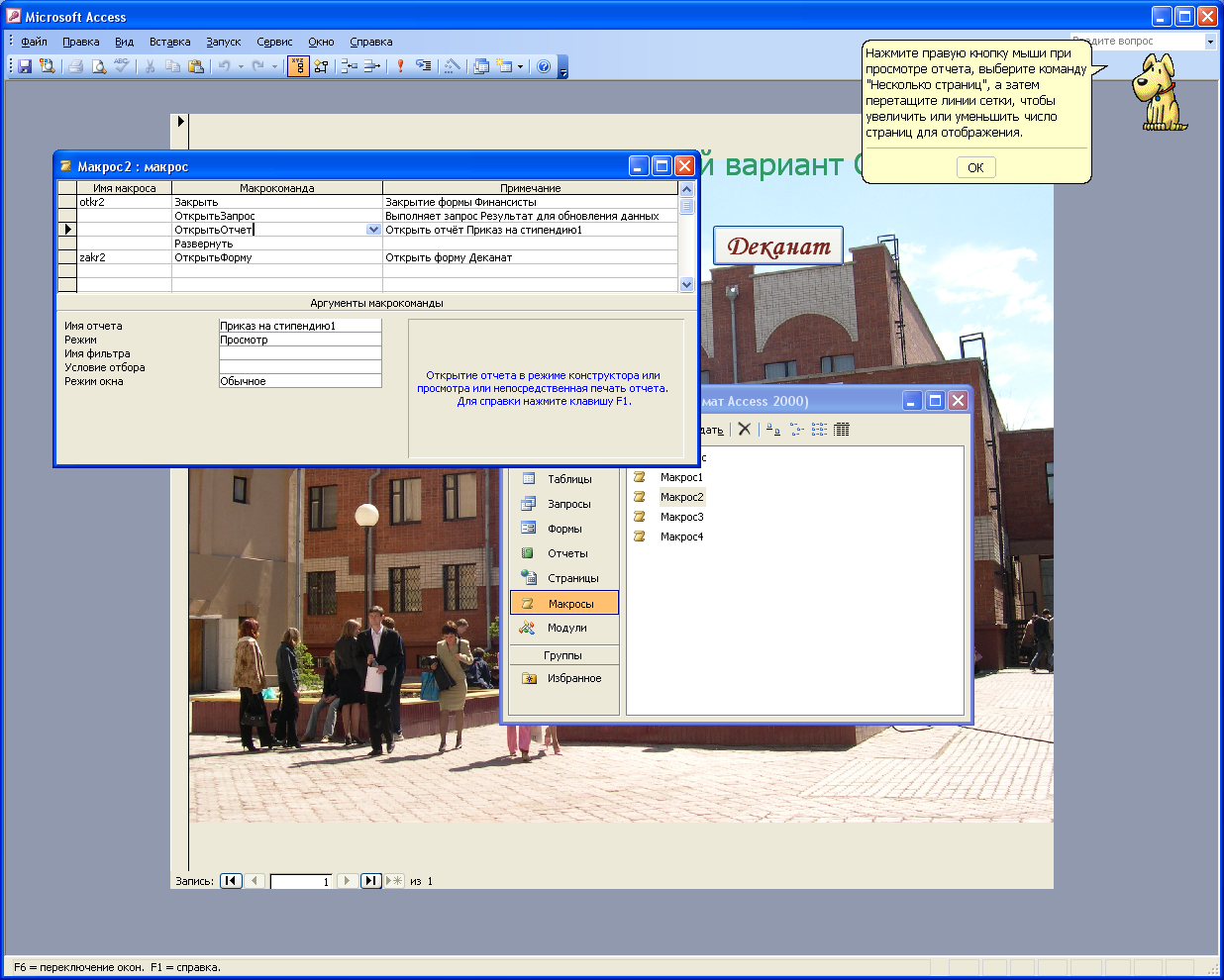Select Страницы in the database window
The image size is (1224, 980).
click(x=564, y=578)
